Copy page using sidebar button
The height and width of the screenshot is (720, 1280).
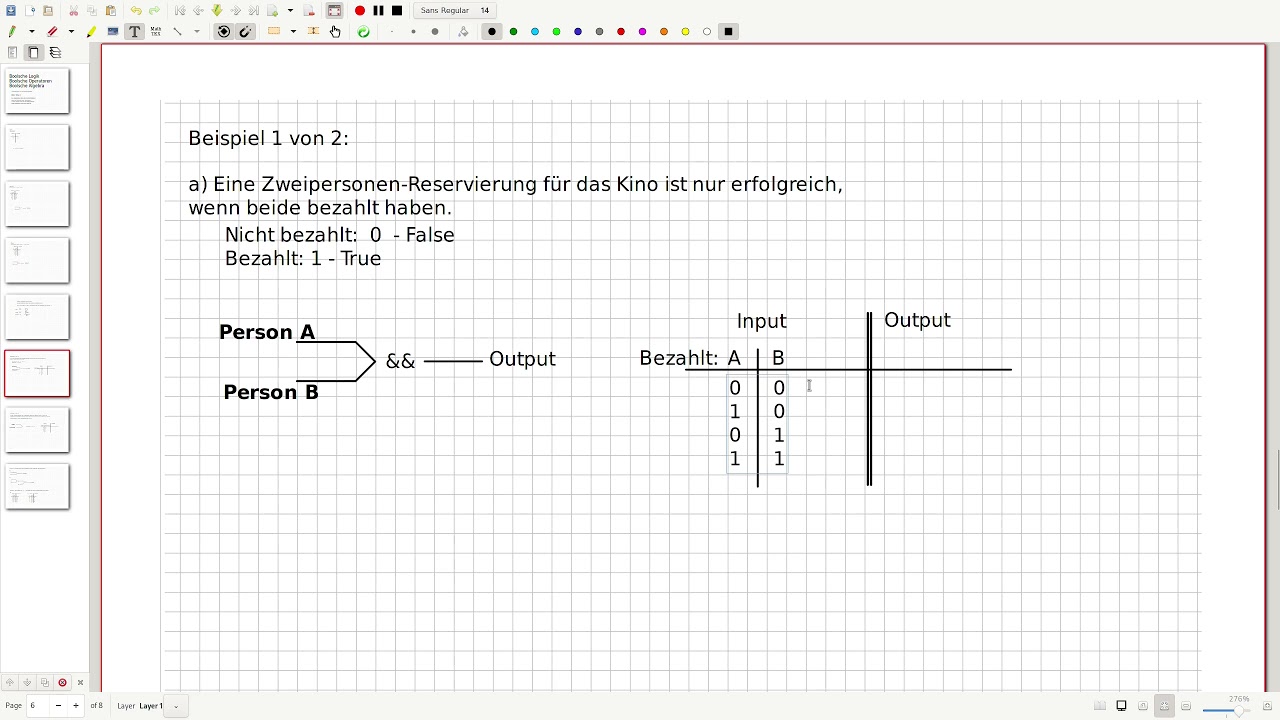(x=45, y=683)
